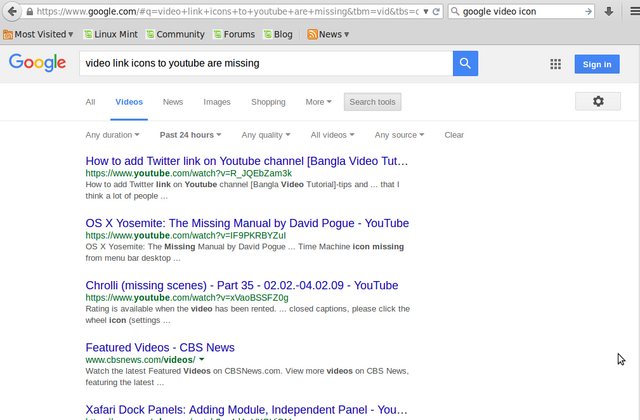Open the Google apps grid icon
This screenshot has width=640, height=420.
pos(556,64)
